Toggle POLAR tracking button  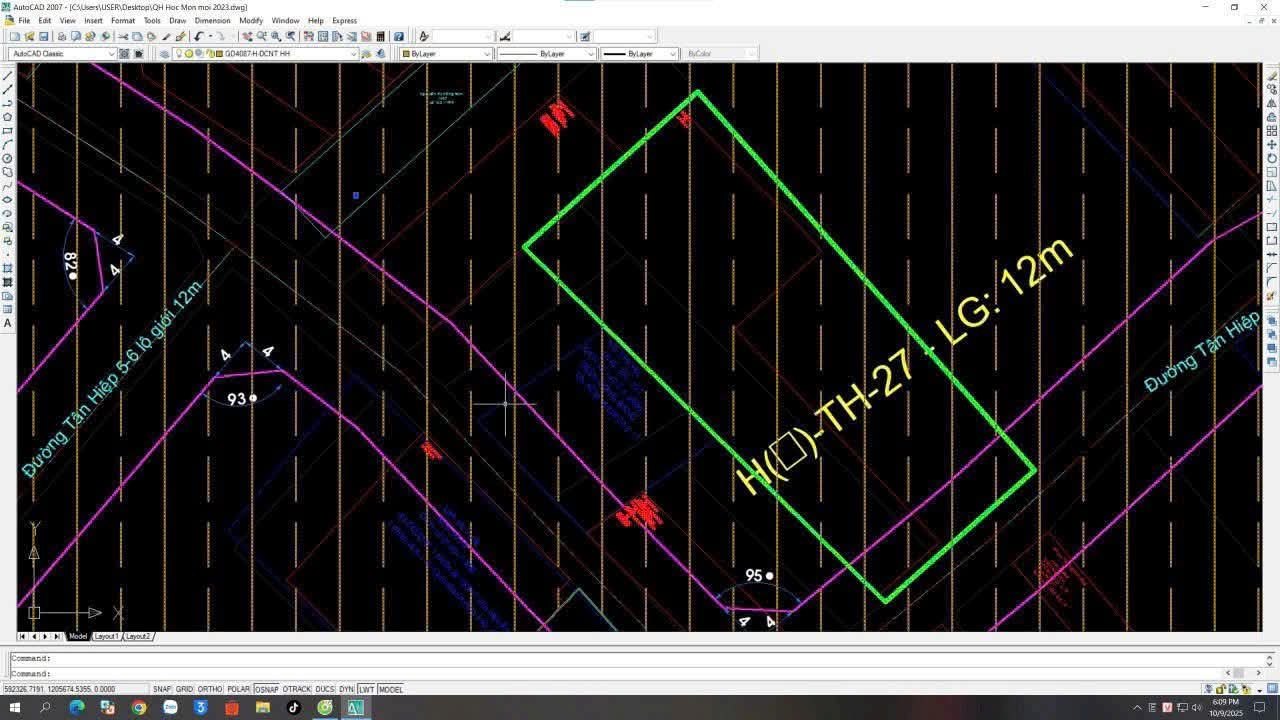239,689
